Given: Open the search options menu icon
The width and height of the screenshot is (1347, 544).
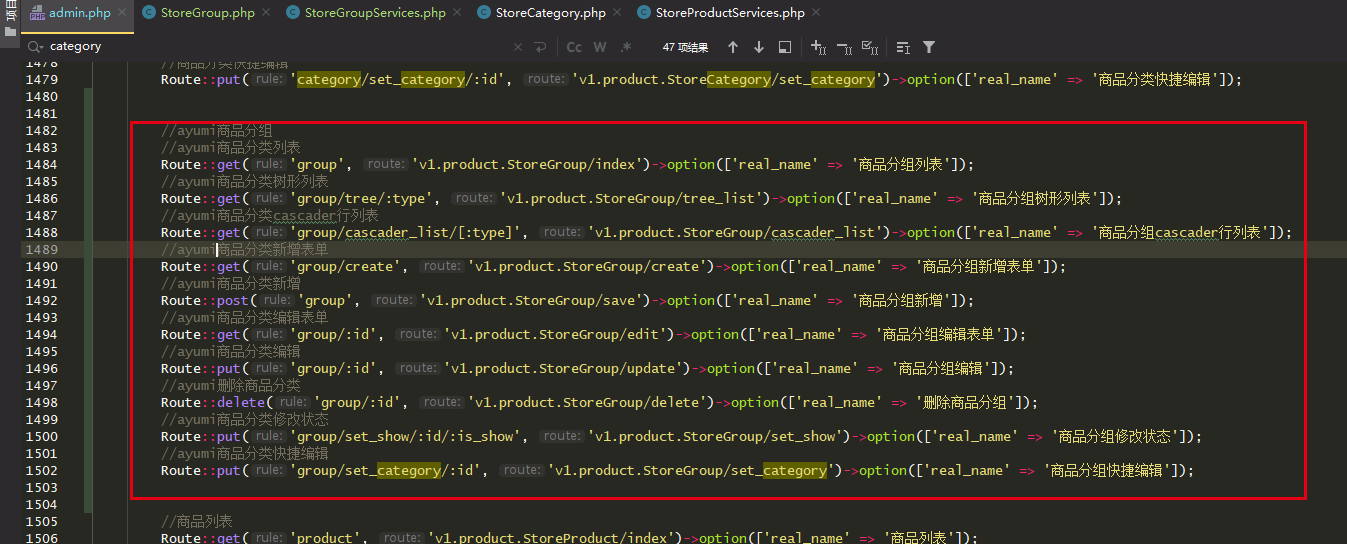Looking at the screenshot, I should 903,46.
